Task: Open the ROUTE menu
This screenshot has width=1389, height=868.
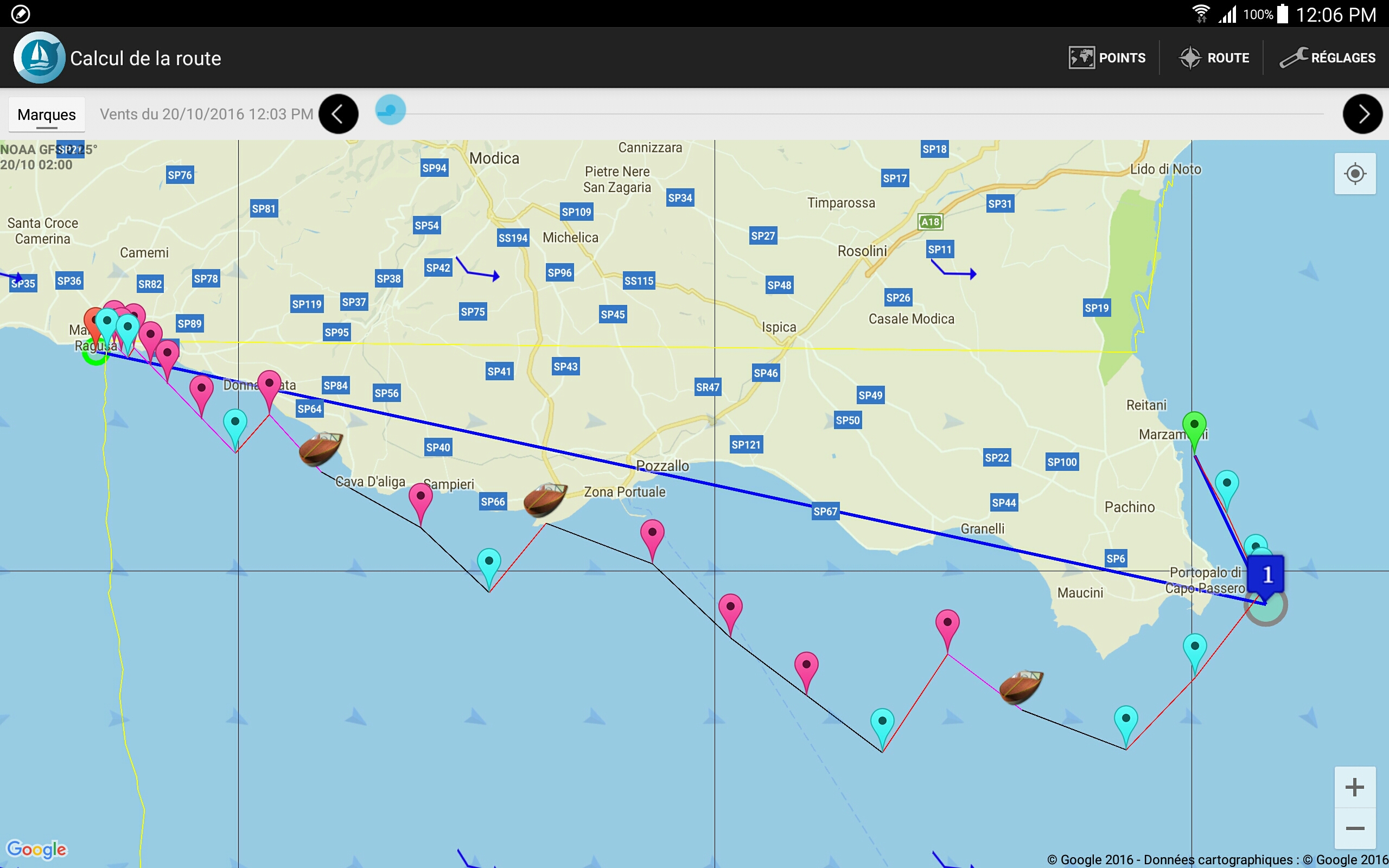Action: coord(1214,58)
